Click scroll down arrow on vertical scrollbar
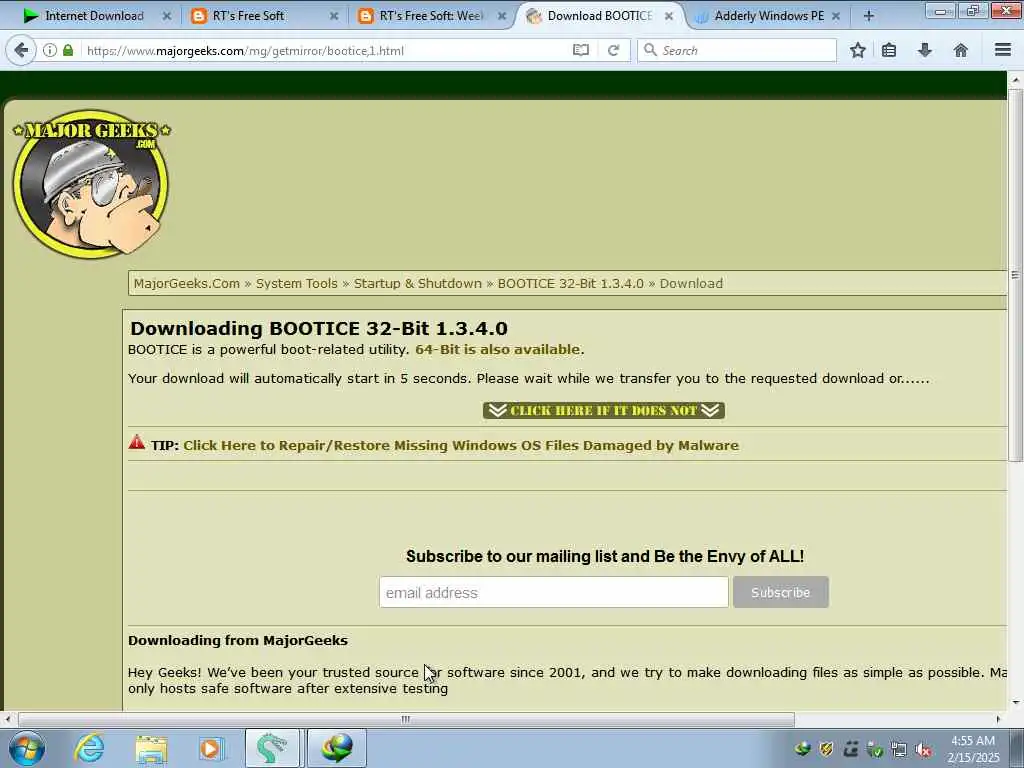 click(1015, 703)
